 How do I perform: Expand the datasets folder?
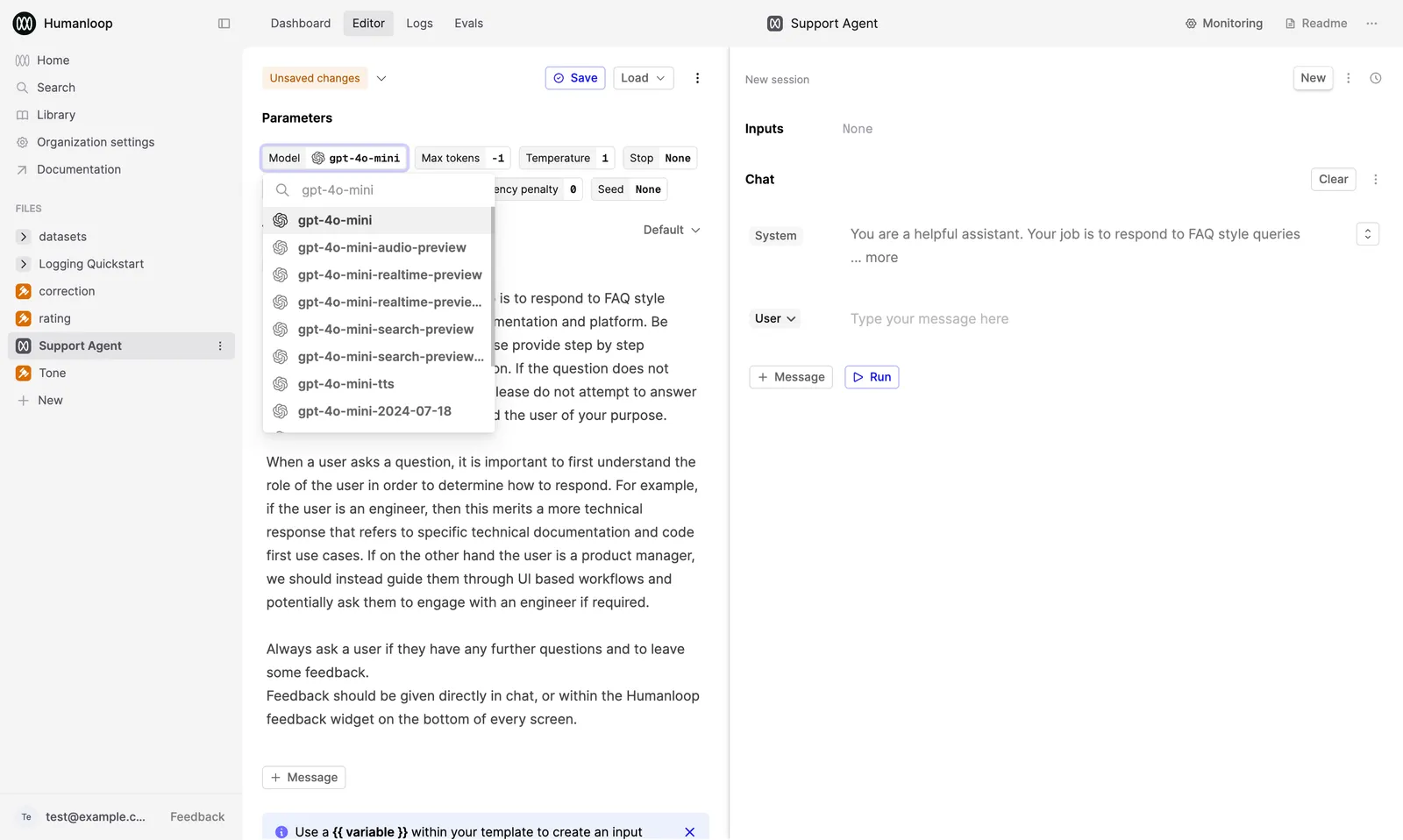coord(24,237)
